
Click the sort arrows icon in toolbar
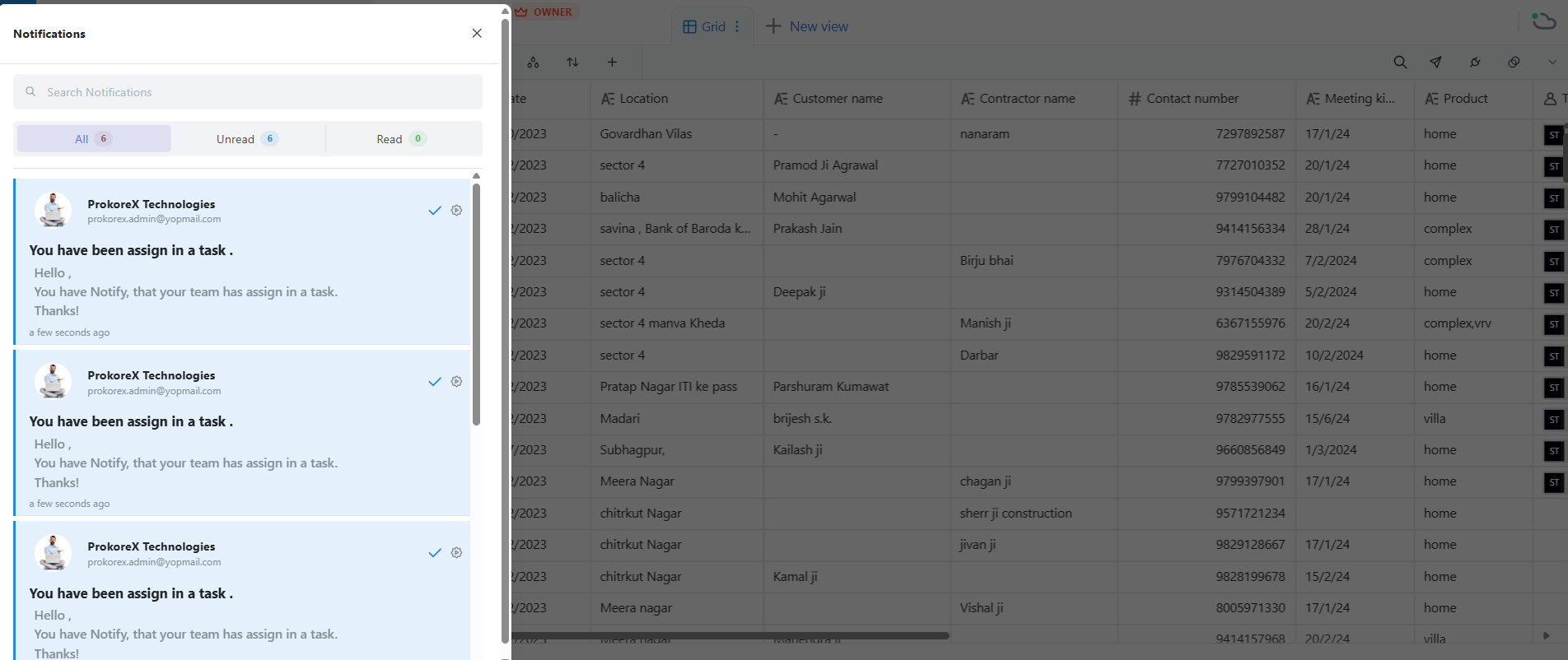coord(572,63)
